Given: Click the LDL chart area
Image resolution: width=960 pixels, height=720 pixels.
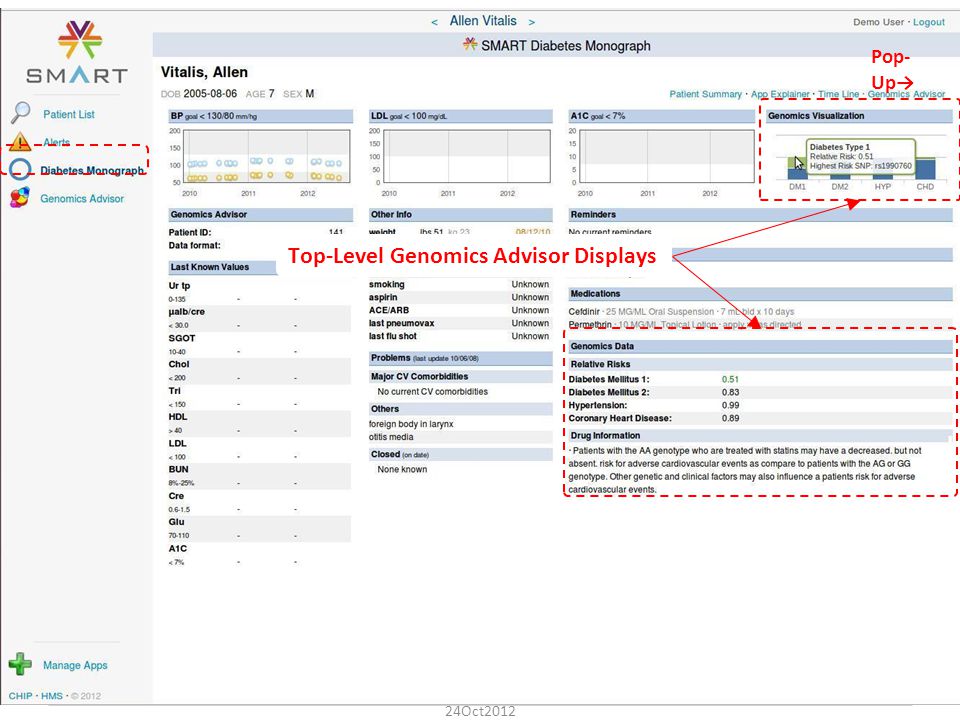Looking at the screenshot, I should coord(467,156).
